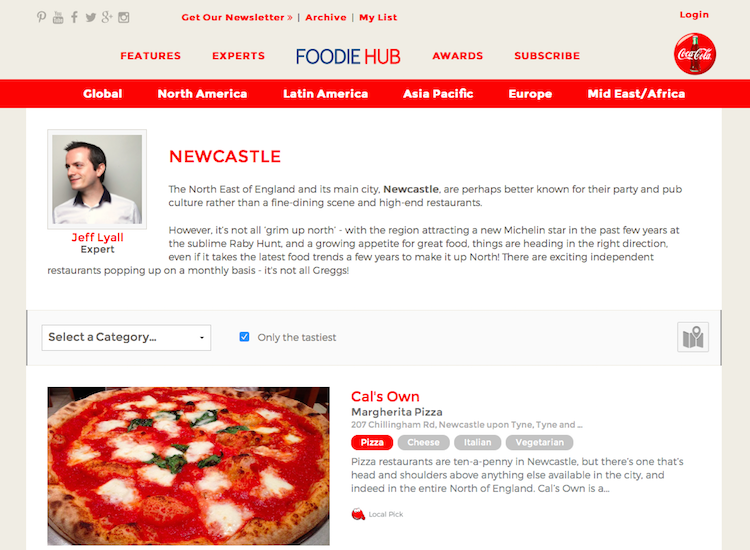Click Get Our Newsletter link
The height and width of the screenshot is (550, 750).
click(x=237, y=17)
